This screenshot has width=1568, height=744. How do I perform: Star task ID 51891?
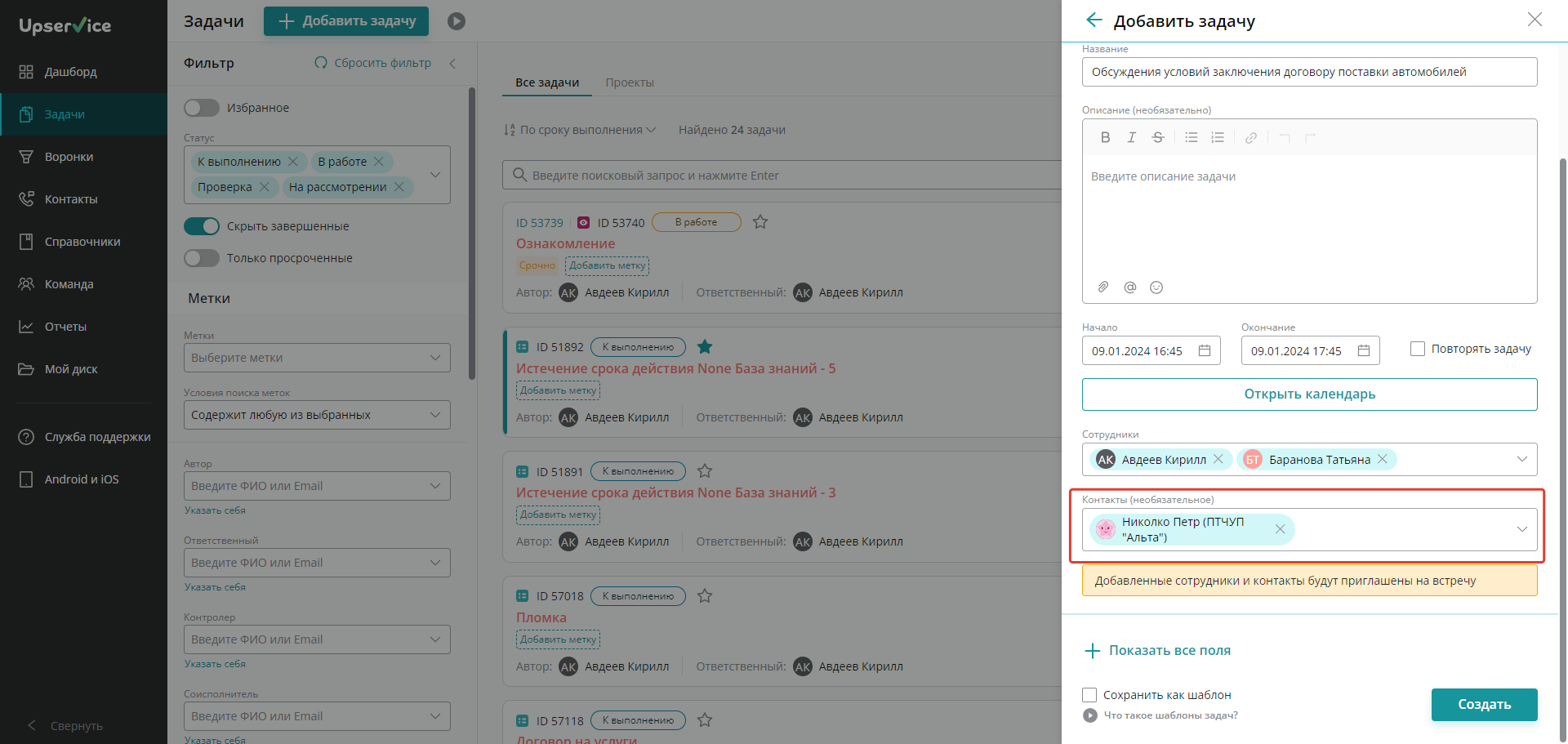[x=705, y=471]
